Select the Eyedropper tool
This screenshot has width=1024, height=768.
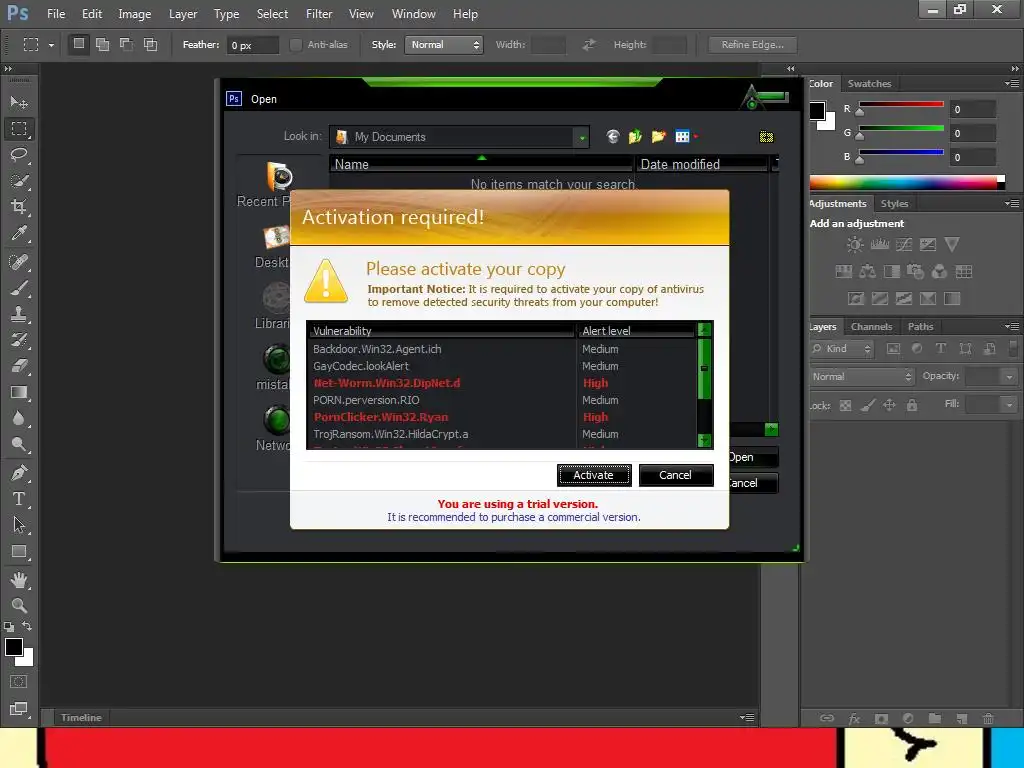pos(19,233)
